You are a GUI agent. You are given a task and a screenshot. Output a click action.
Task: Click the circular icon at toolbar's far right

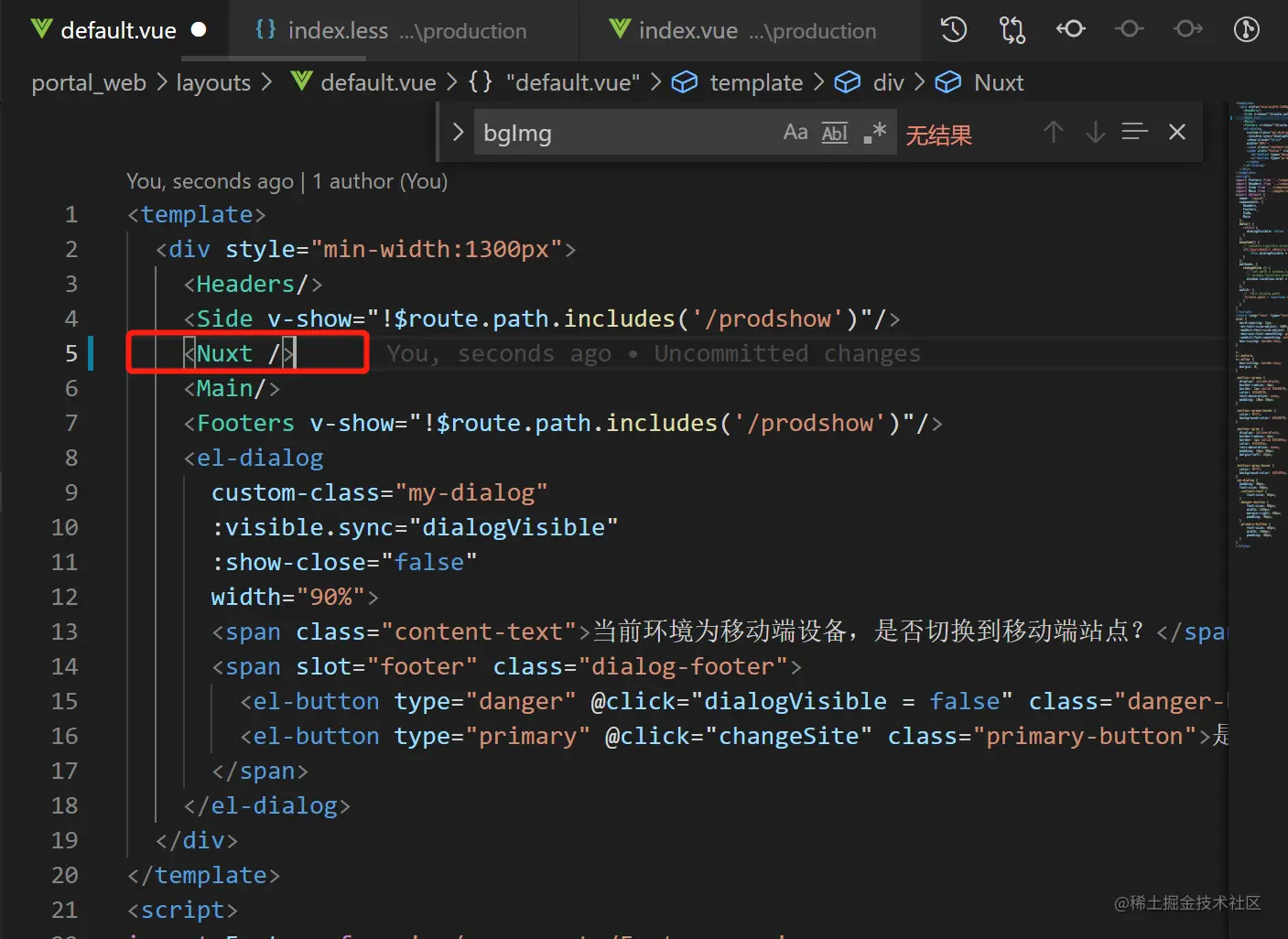[1246, 30]
